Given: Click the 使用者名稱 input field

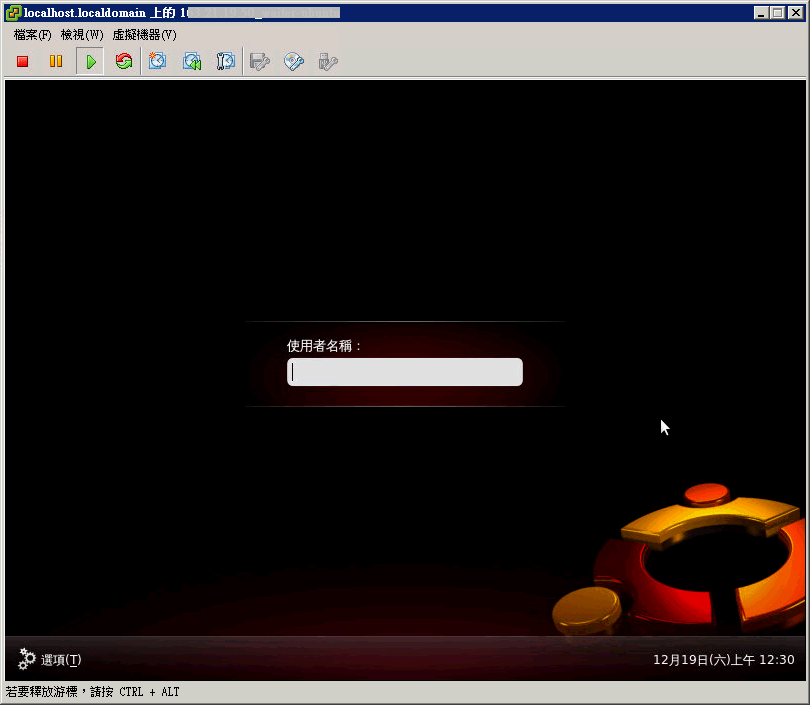Looking at the screenshot, I should click(x=405, y=372).
